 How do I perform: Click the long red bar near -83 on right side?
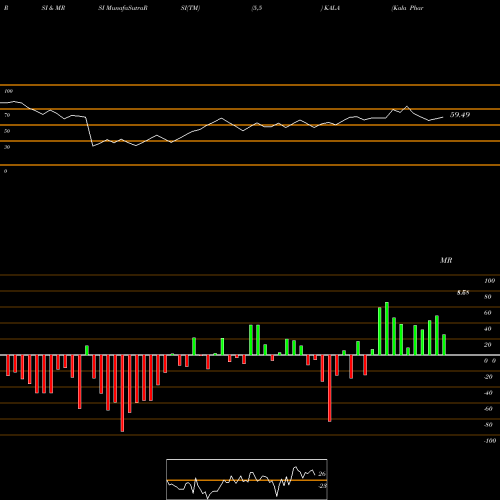coord(330,388)
